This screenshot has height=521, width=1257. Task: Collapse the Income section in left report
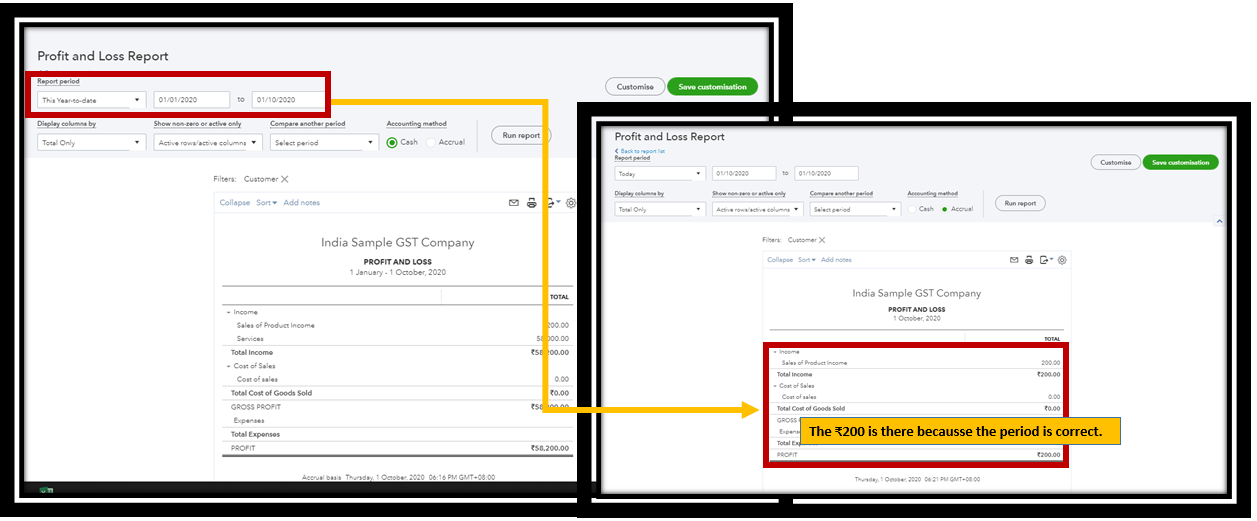pos(228,313)
